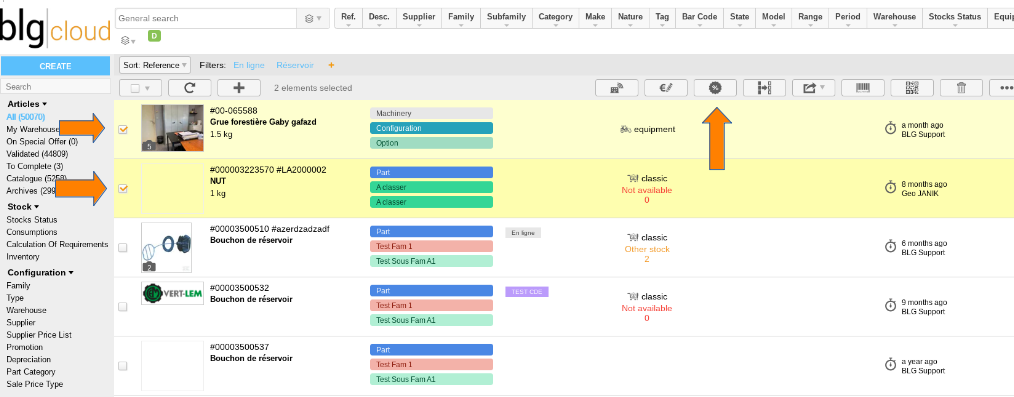The height and width of the screenshot is (397, 1014).
Task: Click stopwatch icon on a year ago row
Action: pyautogui.click(x=890, y=365)
